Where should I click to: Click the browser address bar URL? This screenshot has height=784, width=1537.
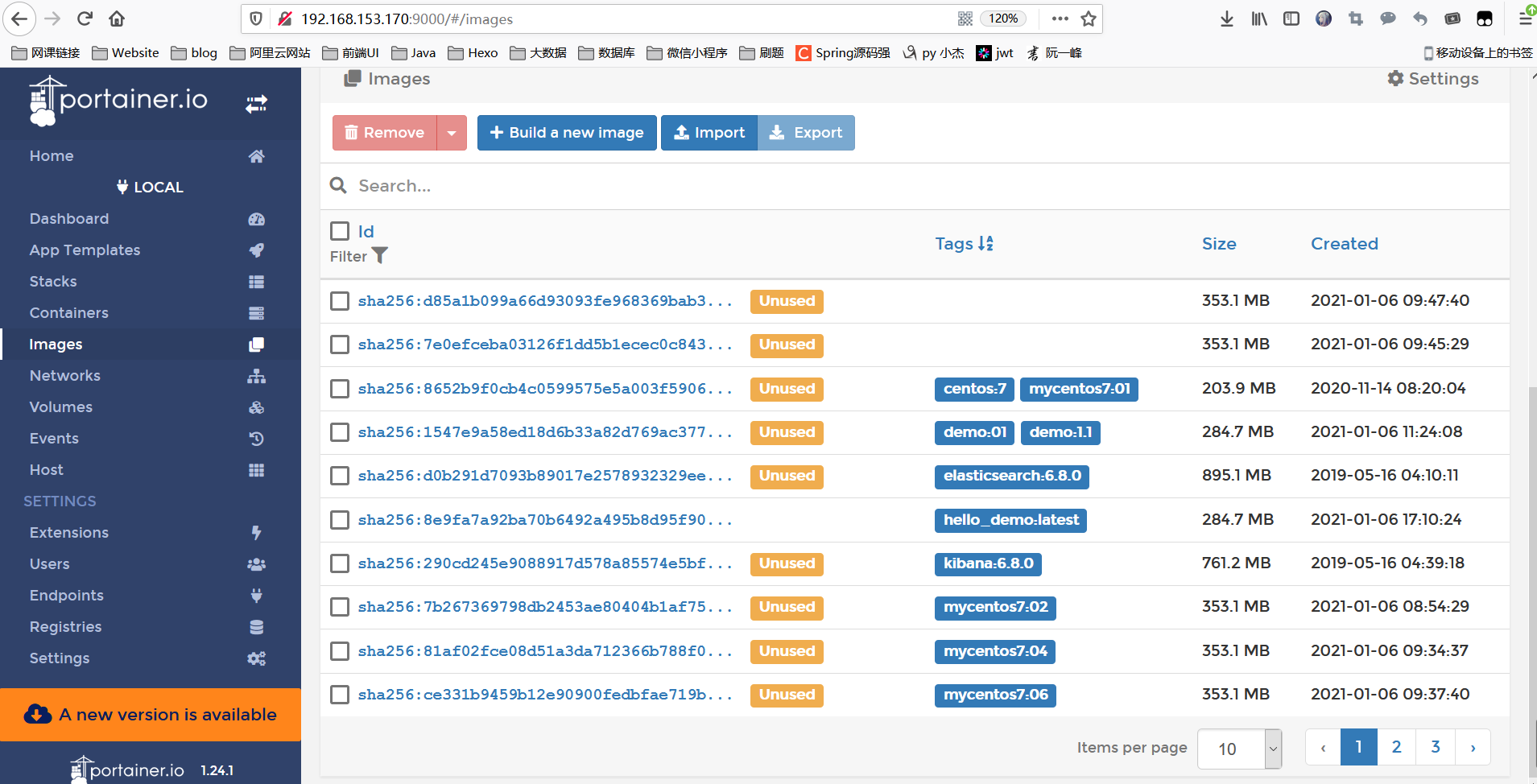point(407,19)
